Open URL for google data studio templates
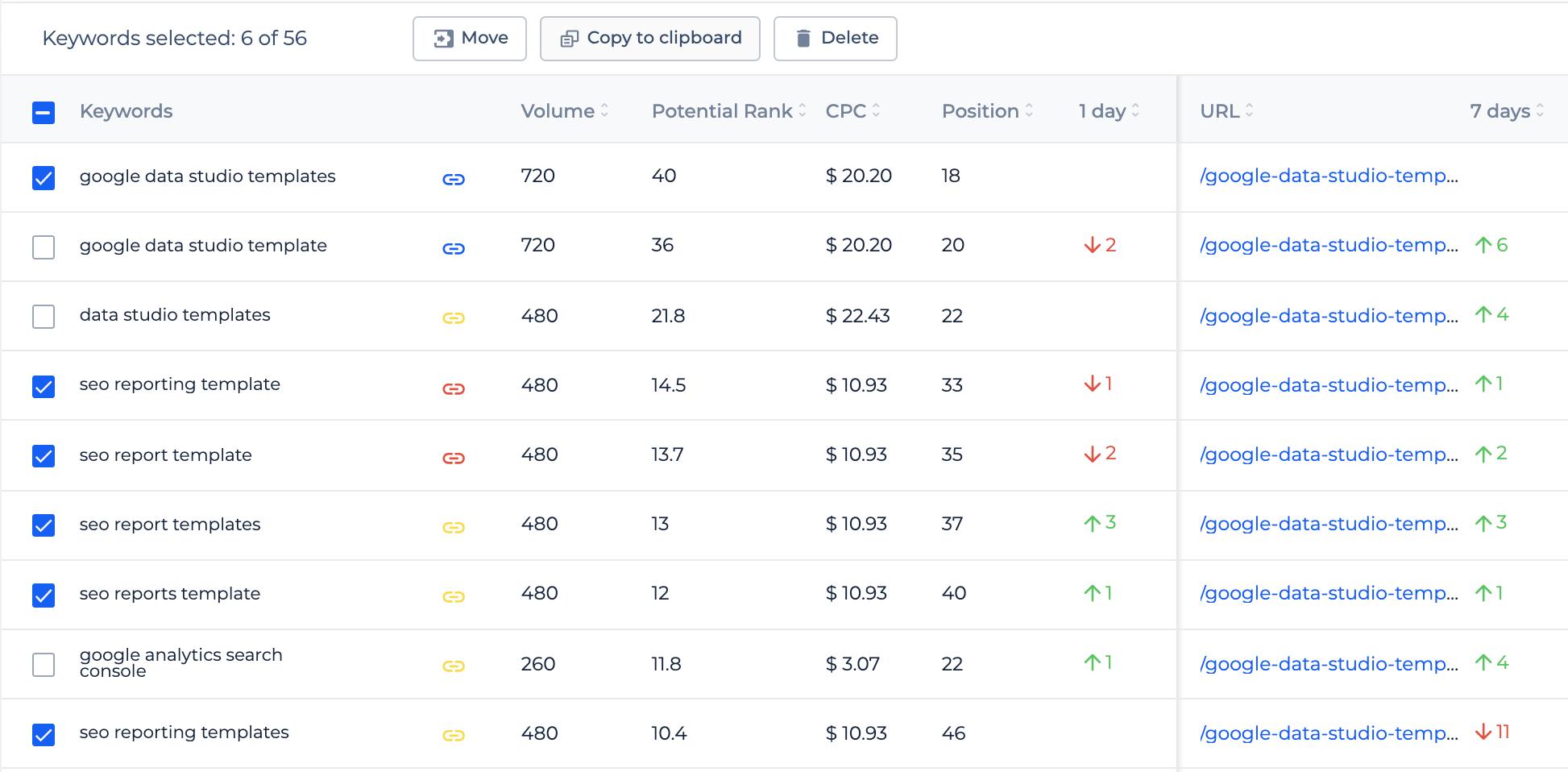Image resolution: width=1568 pixels, height=772 pixels. coord(1329,176)
